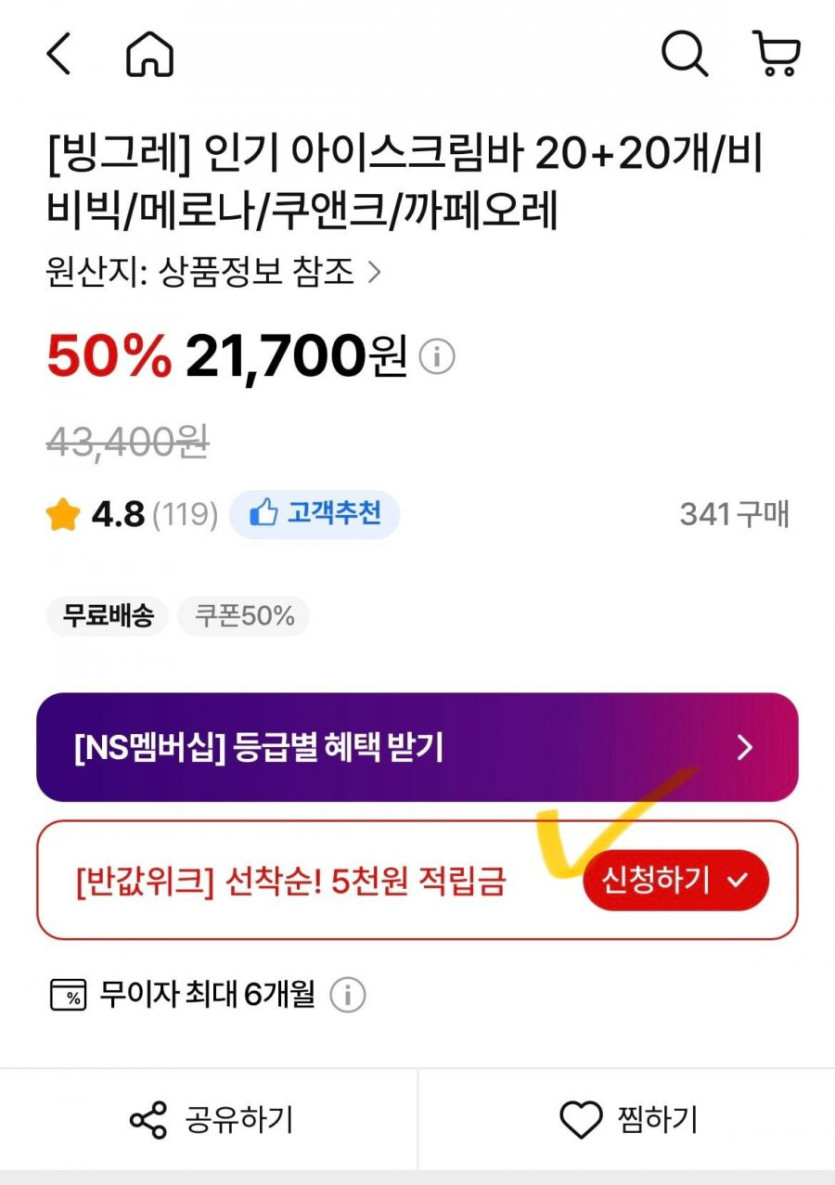Tap the 공유하기 label

pyautogui.click(x=239, y=1120)
